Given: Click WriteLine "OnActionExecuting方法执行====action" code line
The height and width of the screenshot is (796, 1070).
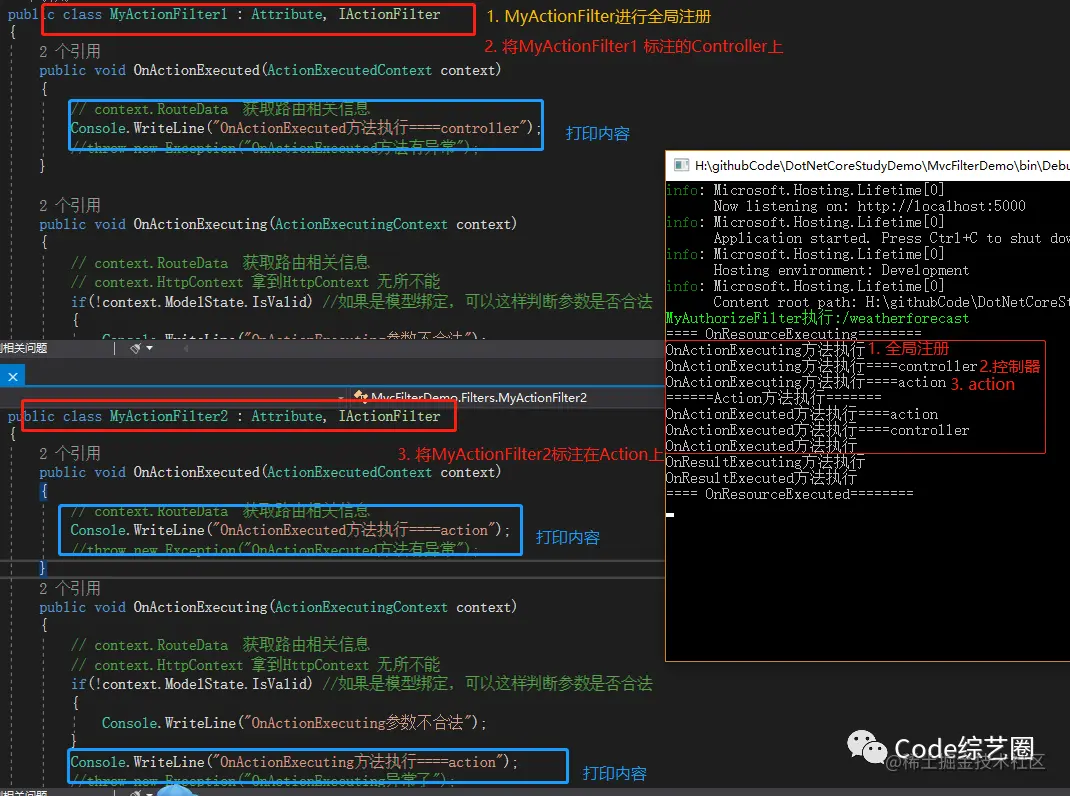Looking at the screenshot, I should tap(294, 761).
